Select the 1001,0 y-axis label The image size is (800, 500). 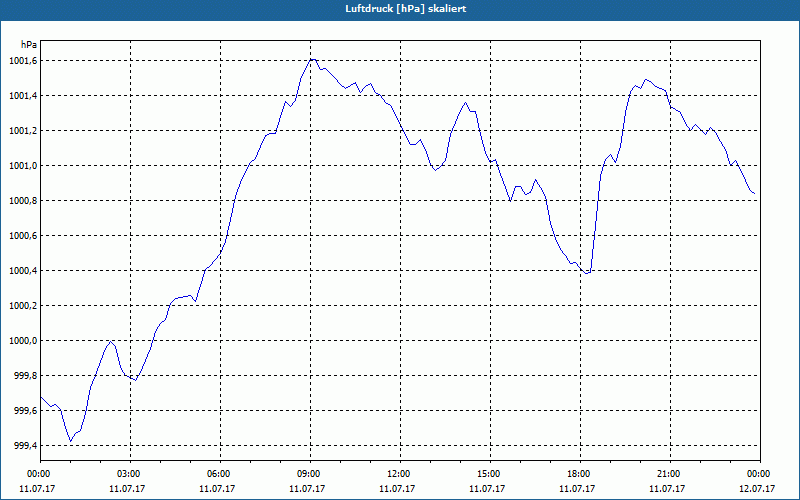(x=23, y=166)
